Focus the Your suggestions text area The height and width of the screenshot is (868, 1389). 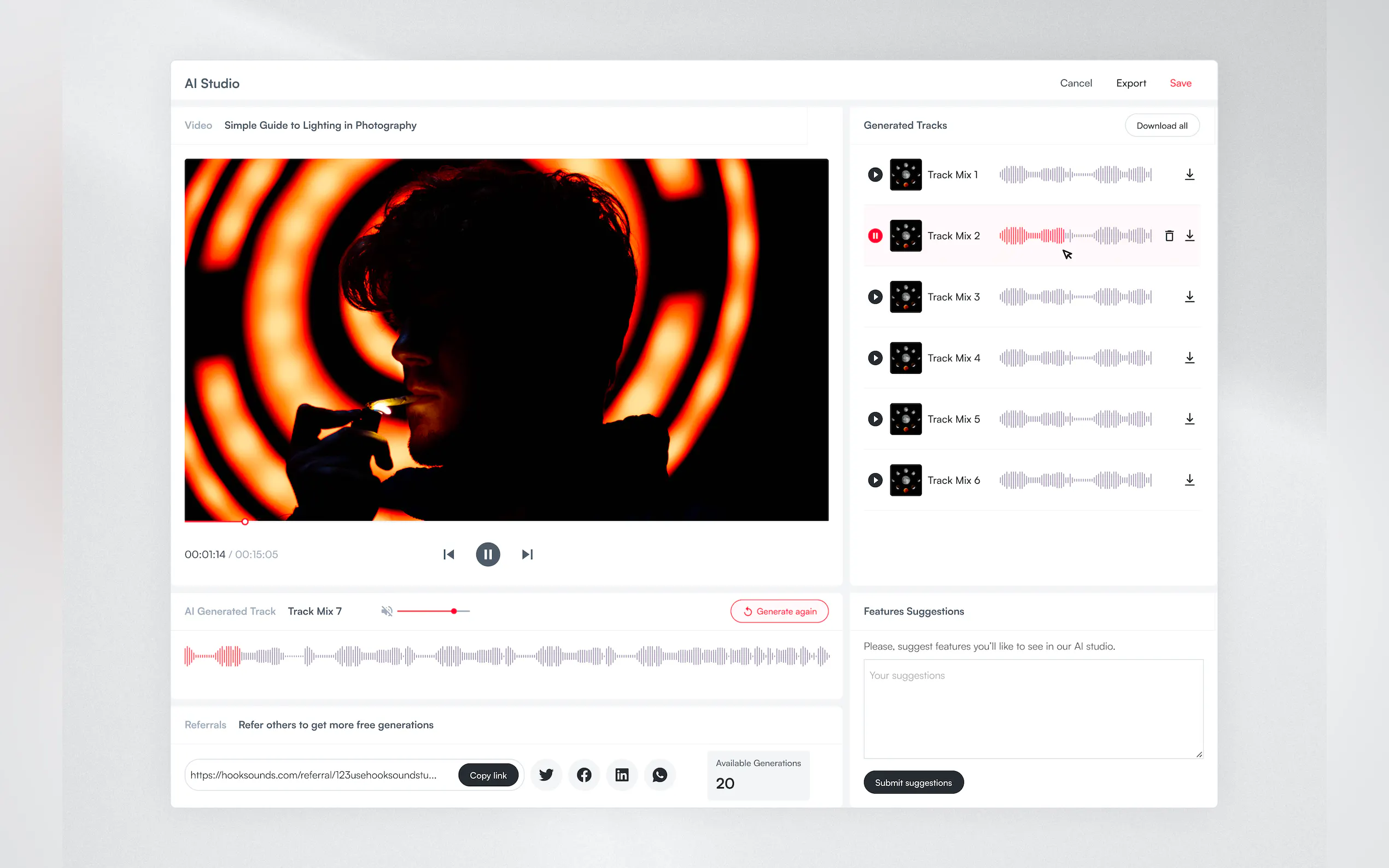[1032, 709]
